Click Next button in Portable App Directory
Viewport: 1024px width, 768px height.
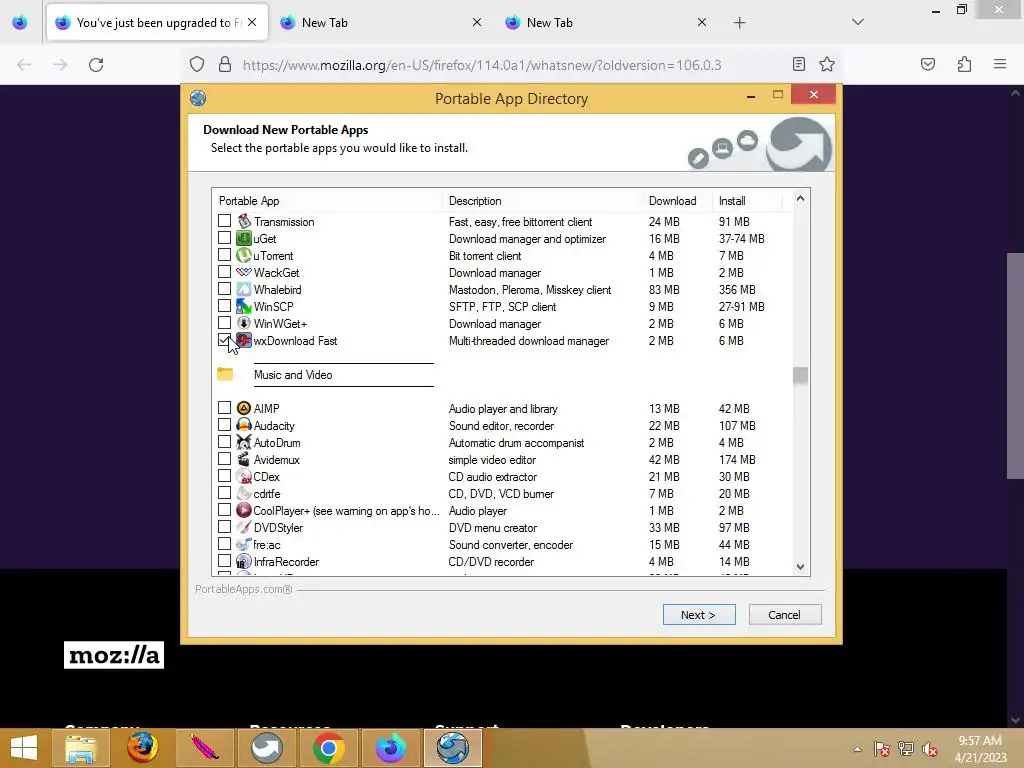point(699,615)
